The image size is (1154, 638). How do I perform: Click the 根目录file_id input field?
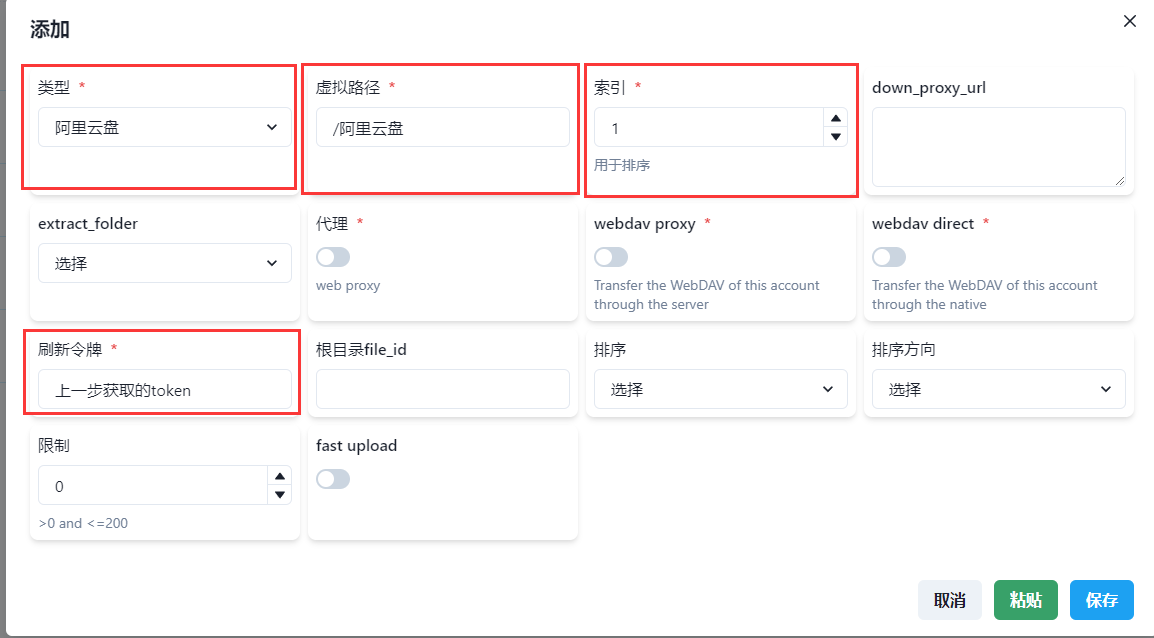(441, 389)
